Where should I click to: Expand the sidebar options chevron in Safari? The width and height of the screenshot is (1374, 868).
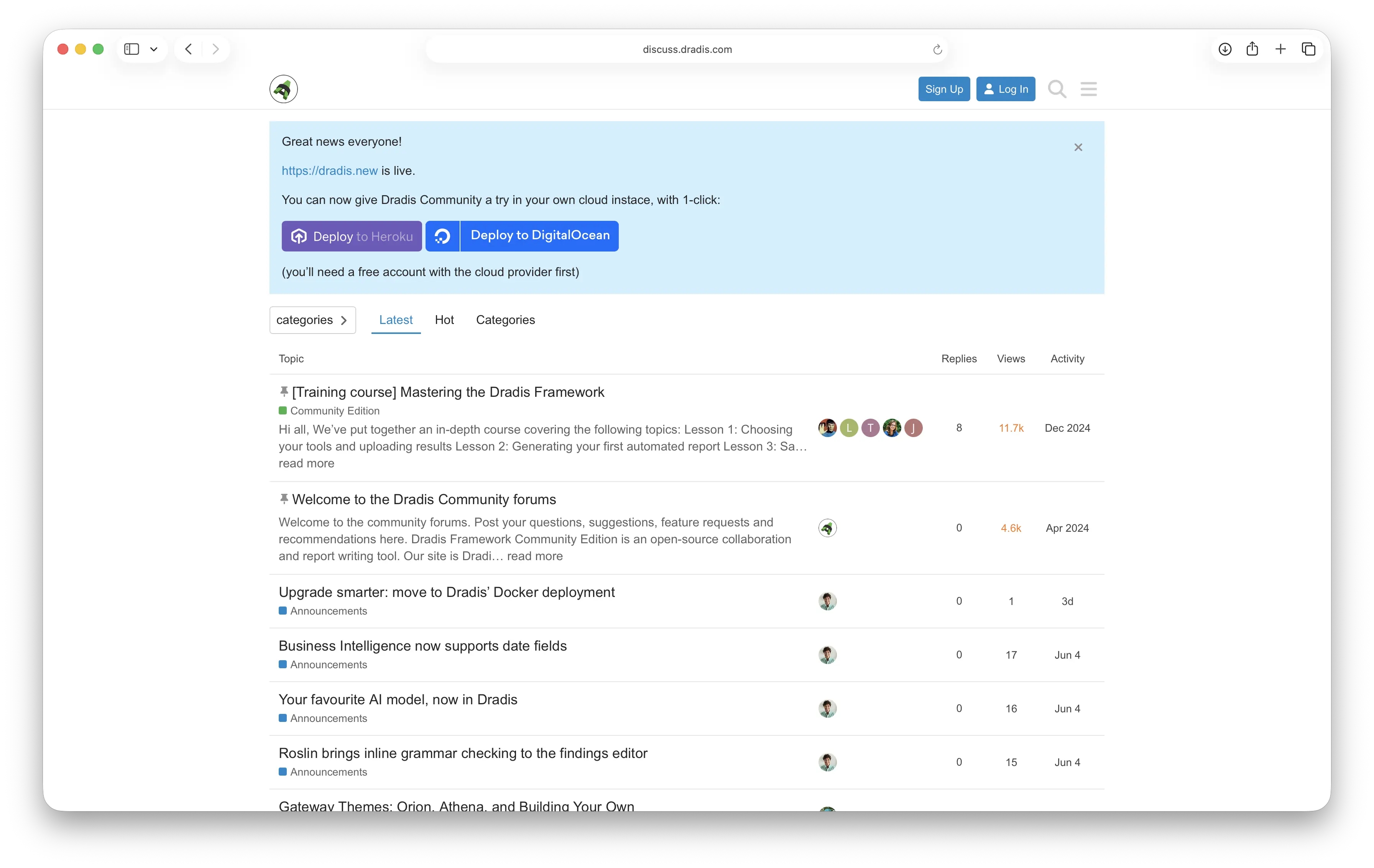(x=153, y=49)
